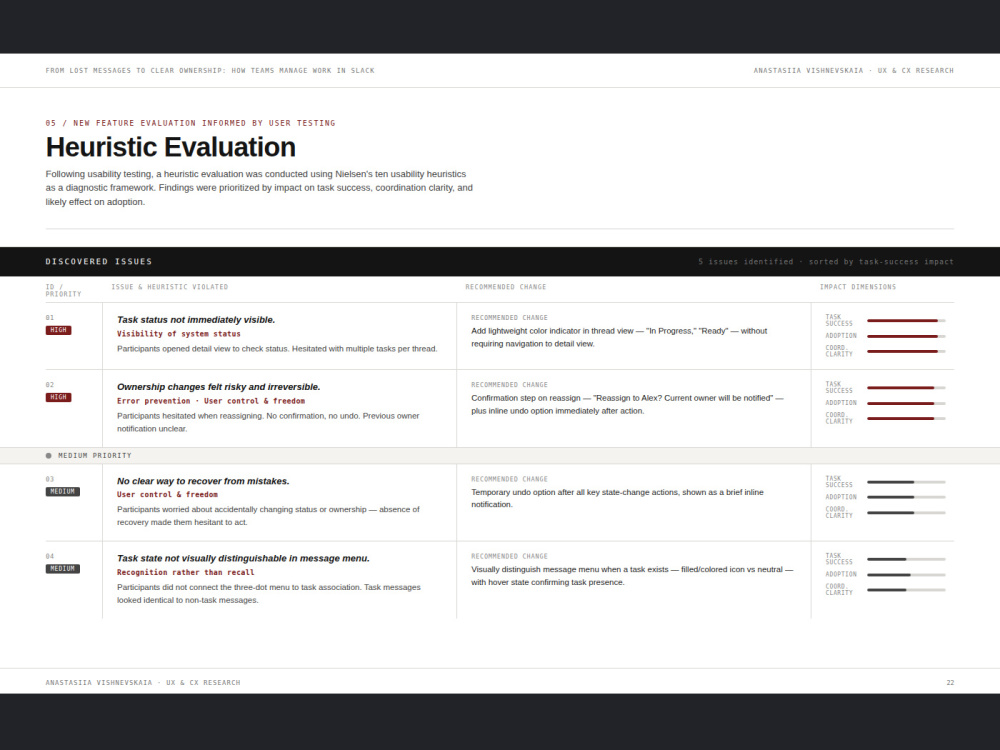Click issue number 01
The height and width of the screenshot is (750, 1000).
pyautogui.click(x=50, y=318)
